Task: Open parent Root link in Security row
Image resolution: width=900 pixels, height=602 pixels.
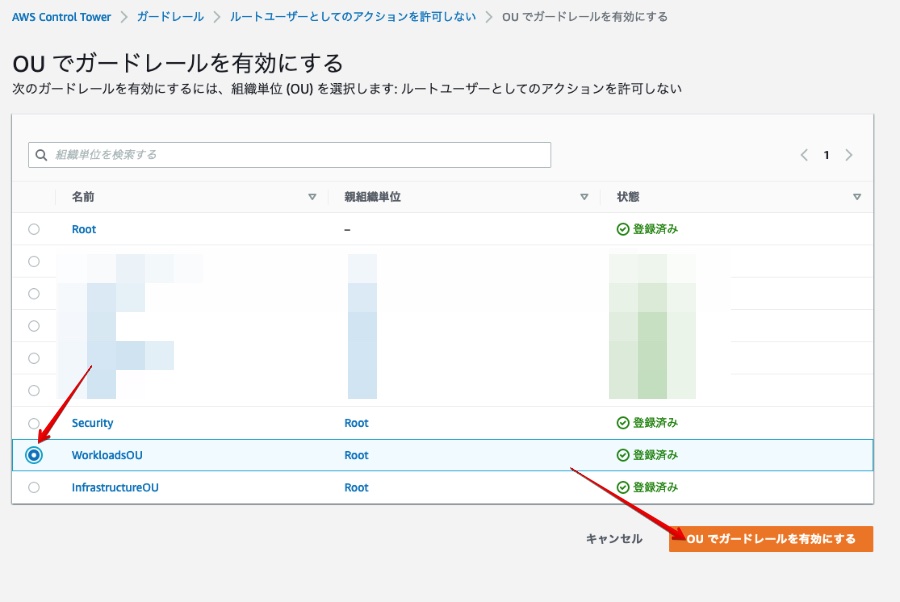Action: pos(356,423)
